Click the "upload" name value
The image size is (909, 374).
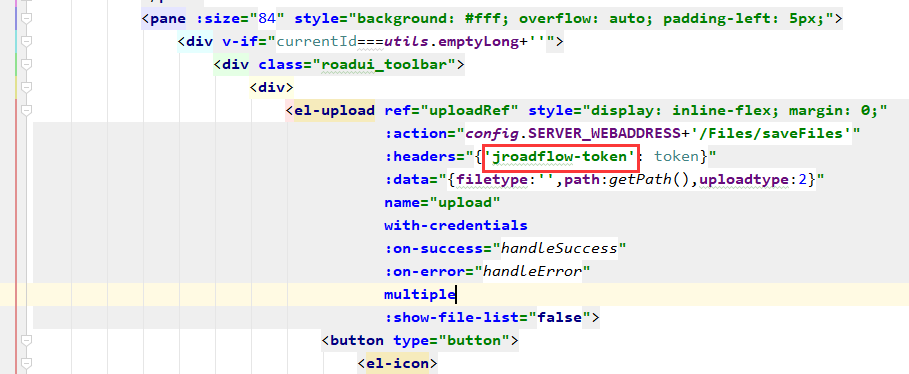464,203
